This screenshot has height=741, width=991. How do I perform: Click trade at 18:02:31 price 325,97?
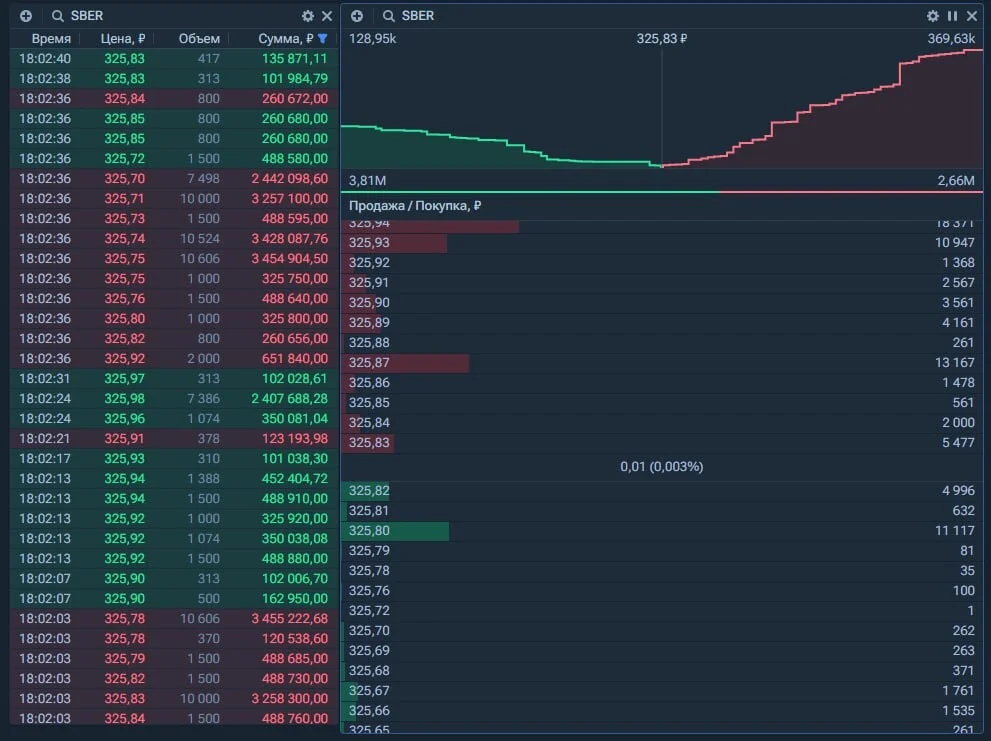point(174,379)
